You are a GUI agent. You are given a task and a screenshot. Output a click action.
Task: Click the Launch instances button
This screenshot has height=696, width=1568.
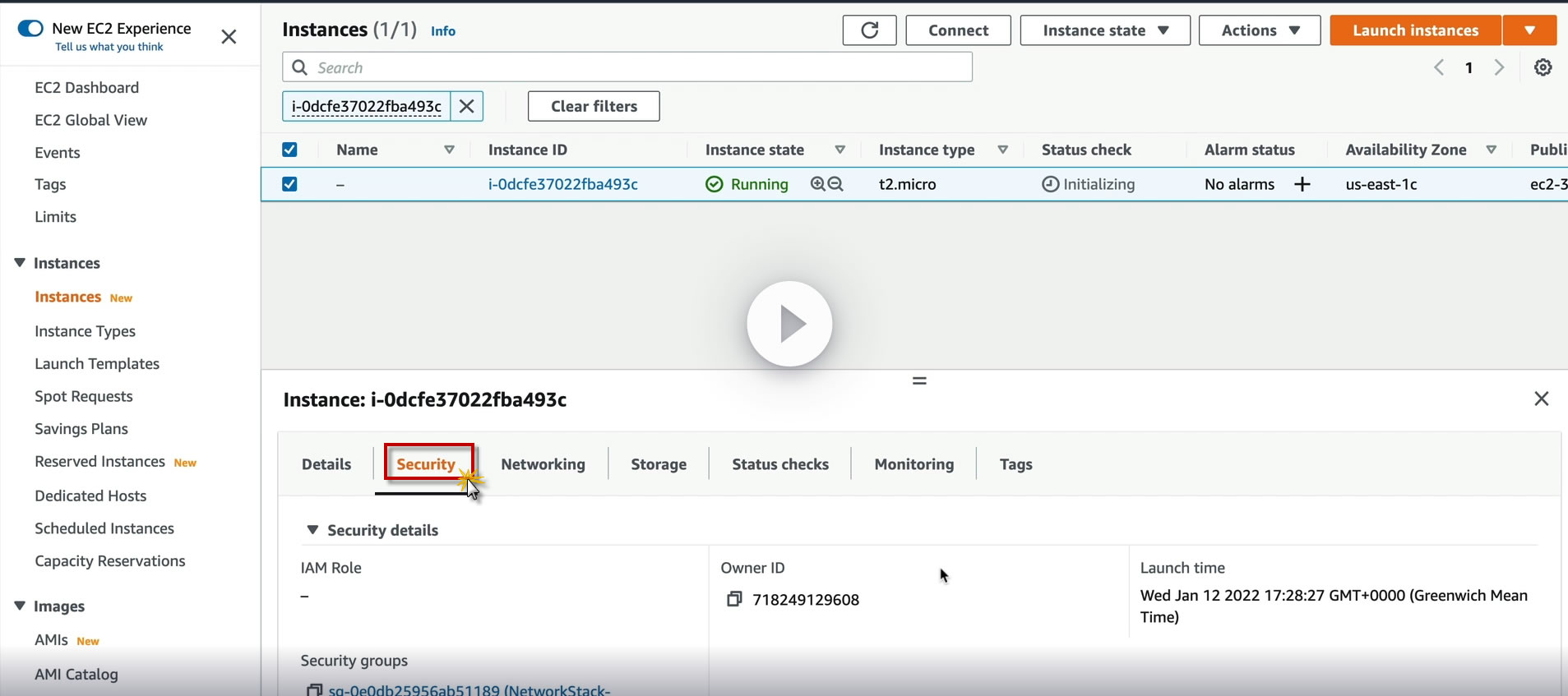pyautogui.click(x=1416, y=30)
